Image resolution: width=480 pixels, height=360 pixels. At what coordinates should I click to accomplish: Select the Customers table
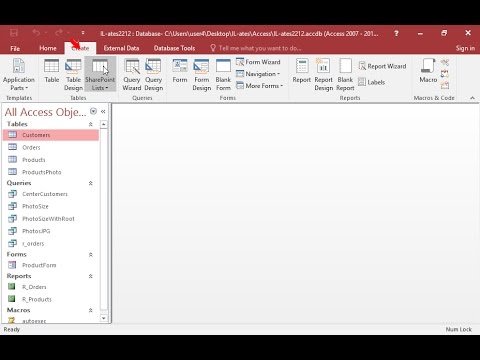51,135
